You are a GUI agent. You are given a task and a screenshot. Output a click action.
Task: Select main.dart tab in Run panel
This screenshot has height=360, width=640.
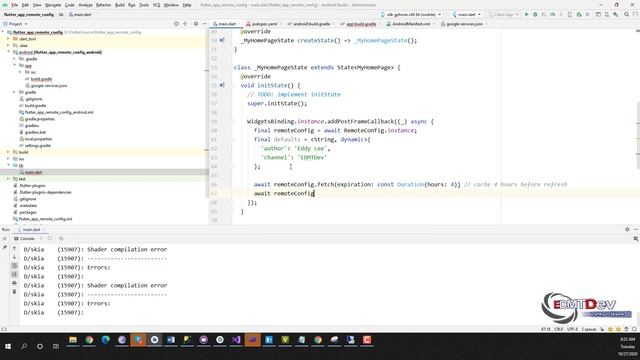click(31, 229)
